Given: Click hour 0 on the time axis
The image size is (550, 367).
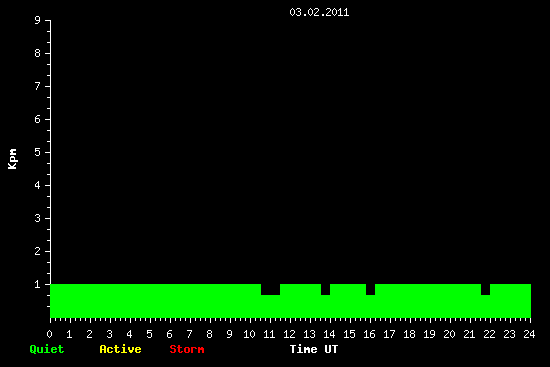Looking at the screenshot, I should 49,334.
